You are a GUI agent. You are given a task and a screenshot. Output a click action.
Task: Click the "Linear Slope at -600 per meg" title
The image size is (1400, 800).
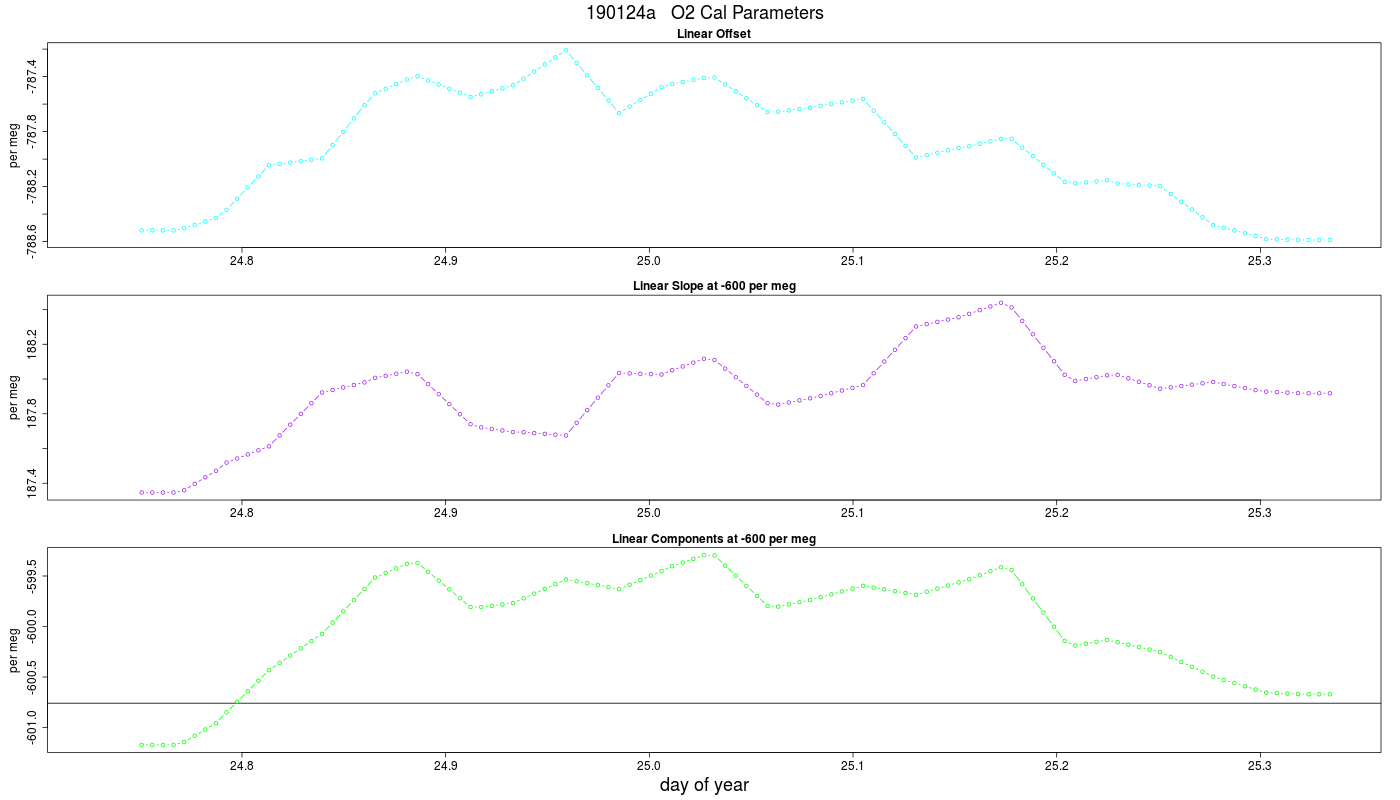point(714,286)
